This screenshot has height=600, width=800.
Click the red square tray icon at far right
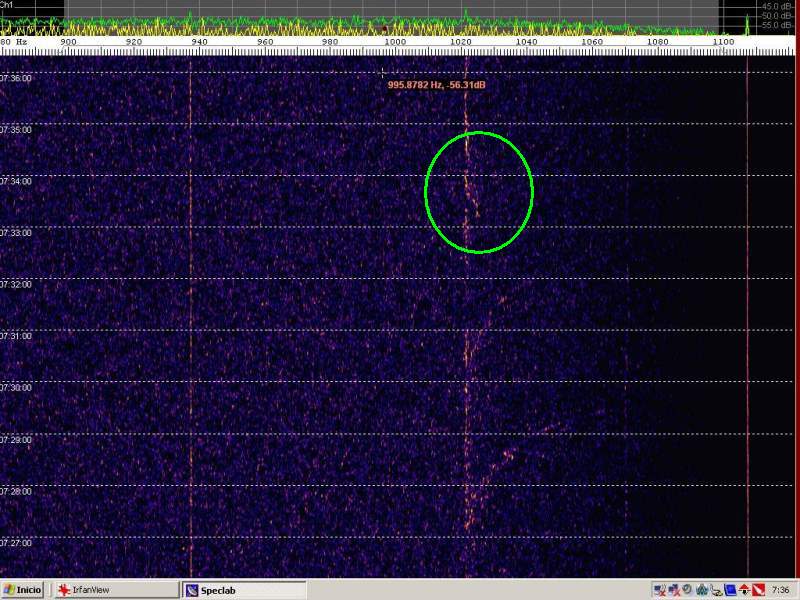coord(758,590)
